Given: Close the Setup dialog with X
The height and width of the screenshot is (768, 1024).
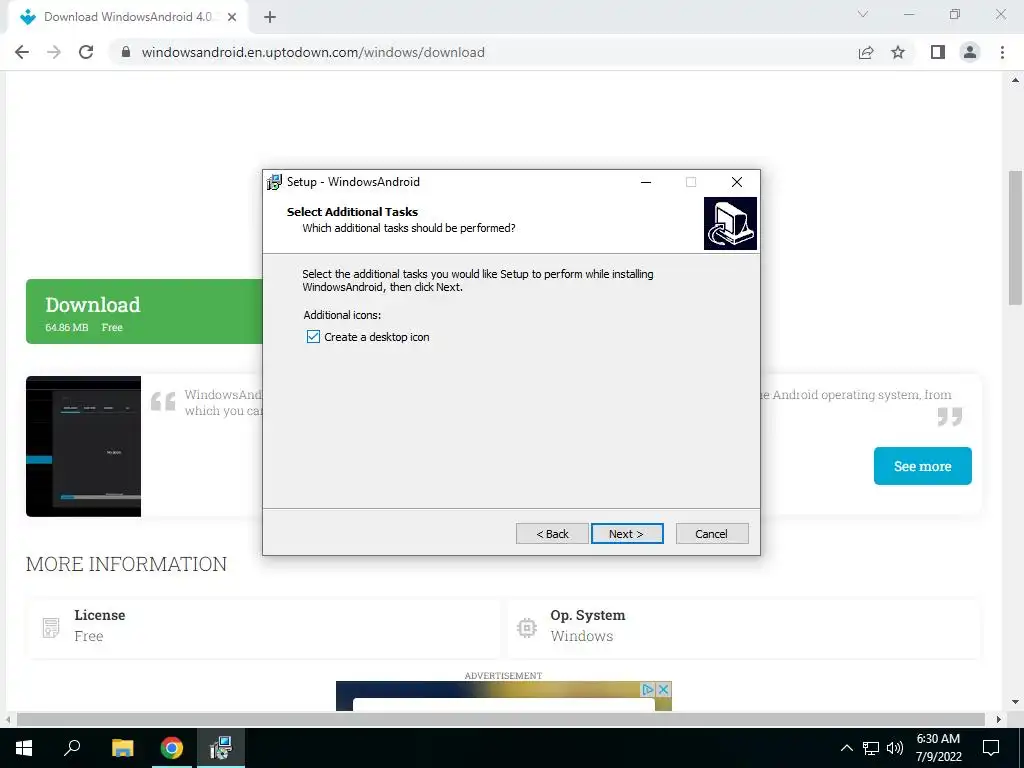Looking at the screenshot, I should 737,182.
